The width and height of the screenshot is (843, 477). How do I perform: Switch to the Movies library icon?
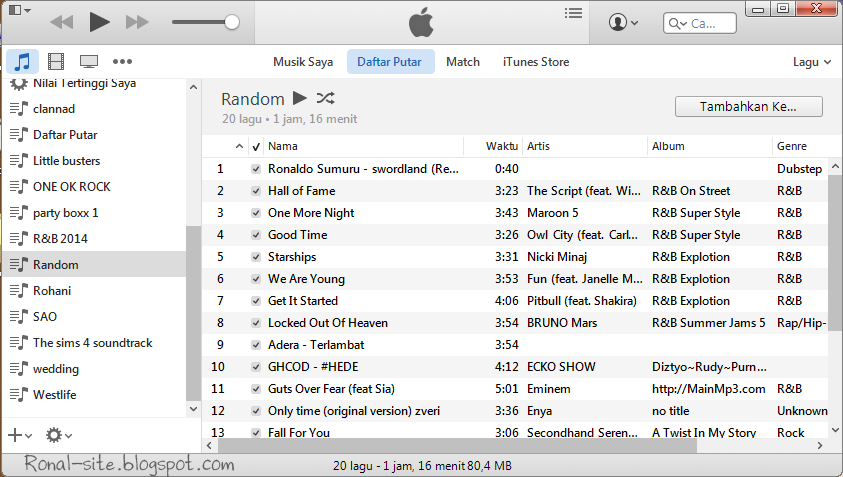tap(56, 61)
